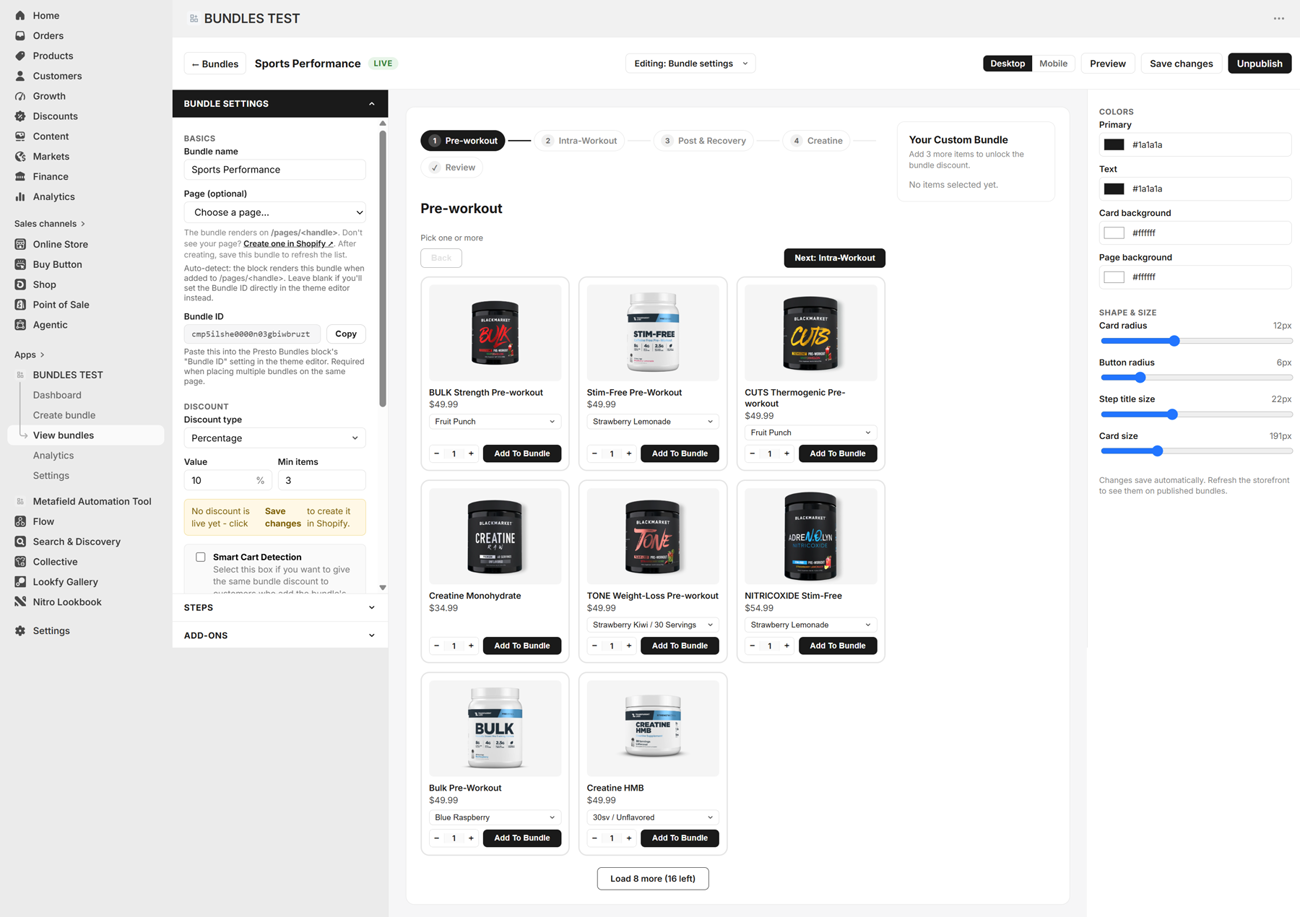
Task: Go to the Intra-Workout step tab
Action: [x=580, y=140]
